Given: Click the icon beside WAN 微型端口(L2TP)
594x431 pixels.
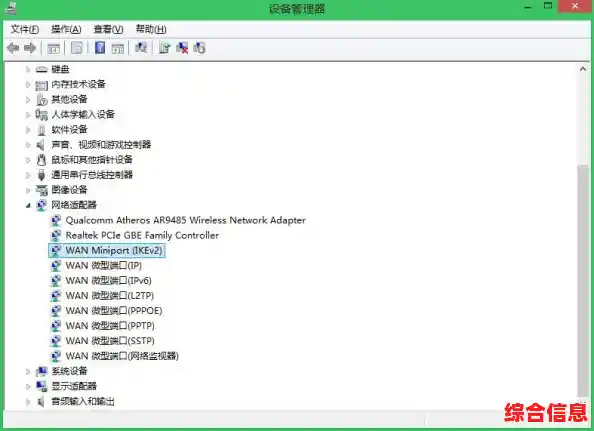Looking at the screenshot, I should pos(56,295).
